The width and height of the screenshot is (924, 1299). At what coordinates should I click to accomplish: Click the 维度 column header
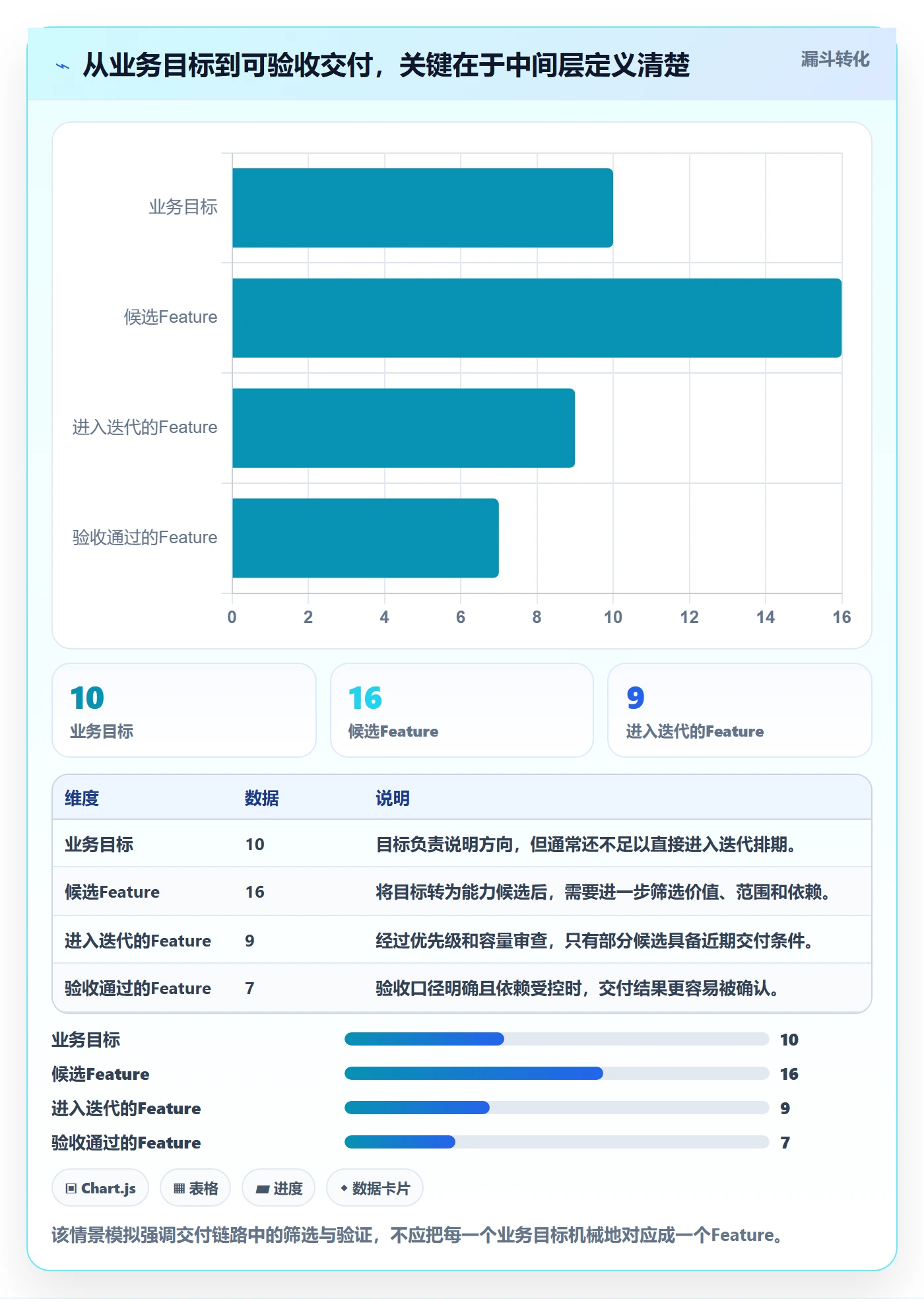(82, 798)
